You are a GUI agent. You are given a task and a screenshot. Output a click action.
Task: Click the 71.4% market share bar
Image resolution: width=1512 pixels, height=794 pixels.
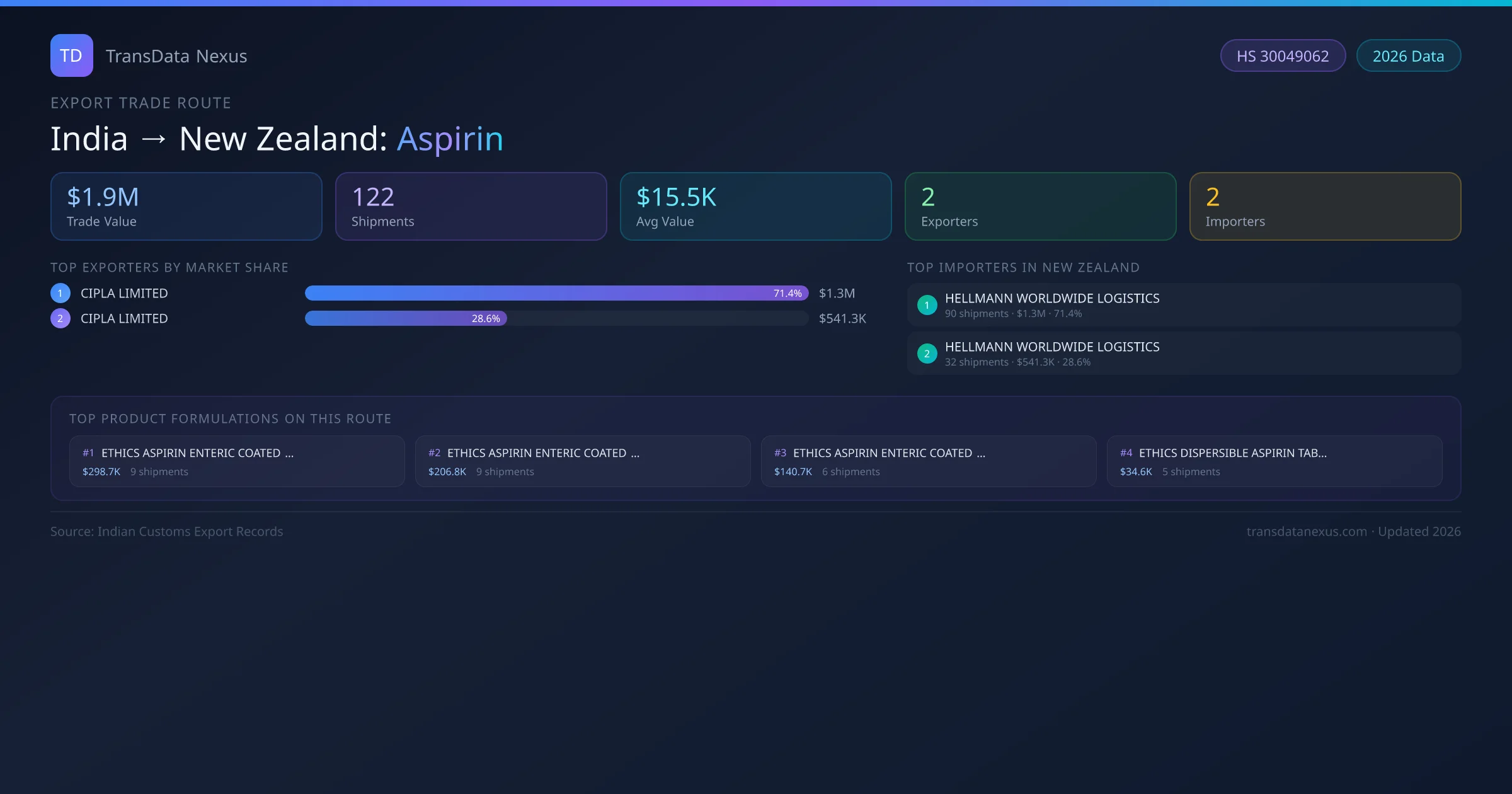point(556,293)
